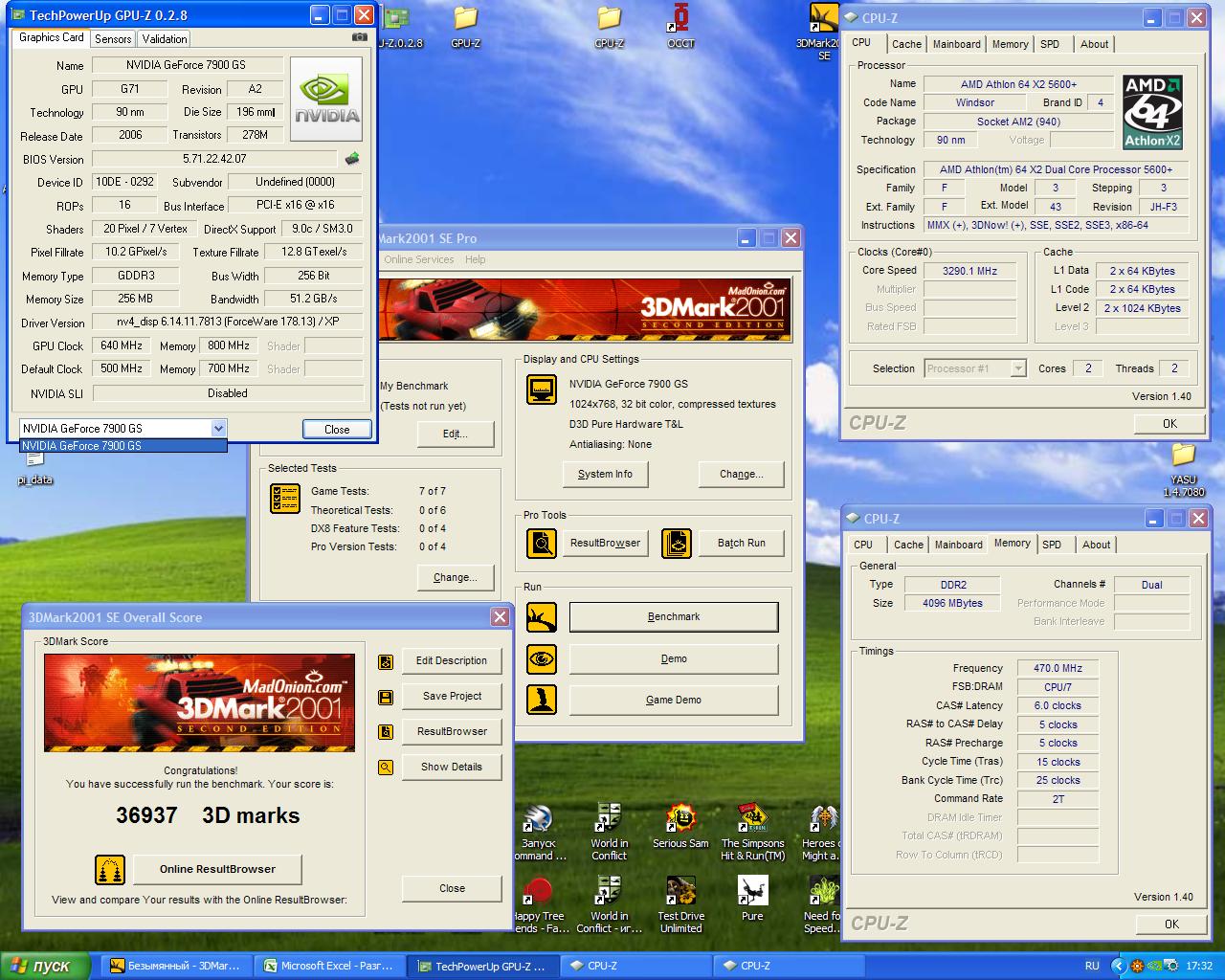The height and width of the screenshot is (980, 1225).
Task: Open the Mainboard tab in upper CPU-Z
Action: click(957, 44)
